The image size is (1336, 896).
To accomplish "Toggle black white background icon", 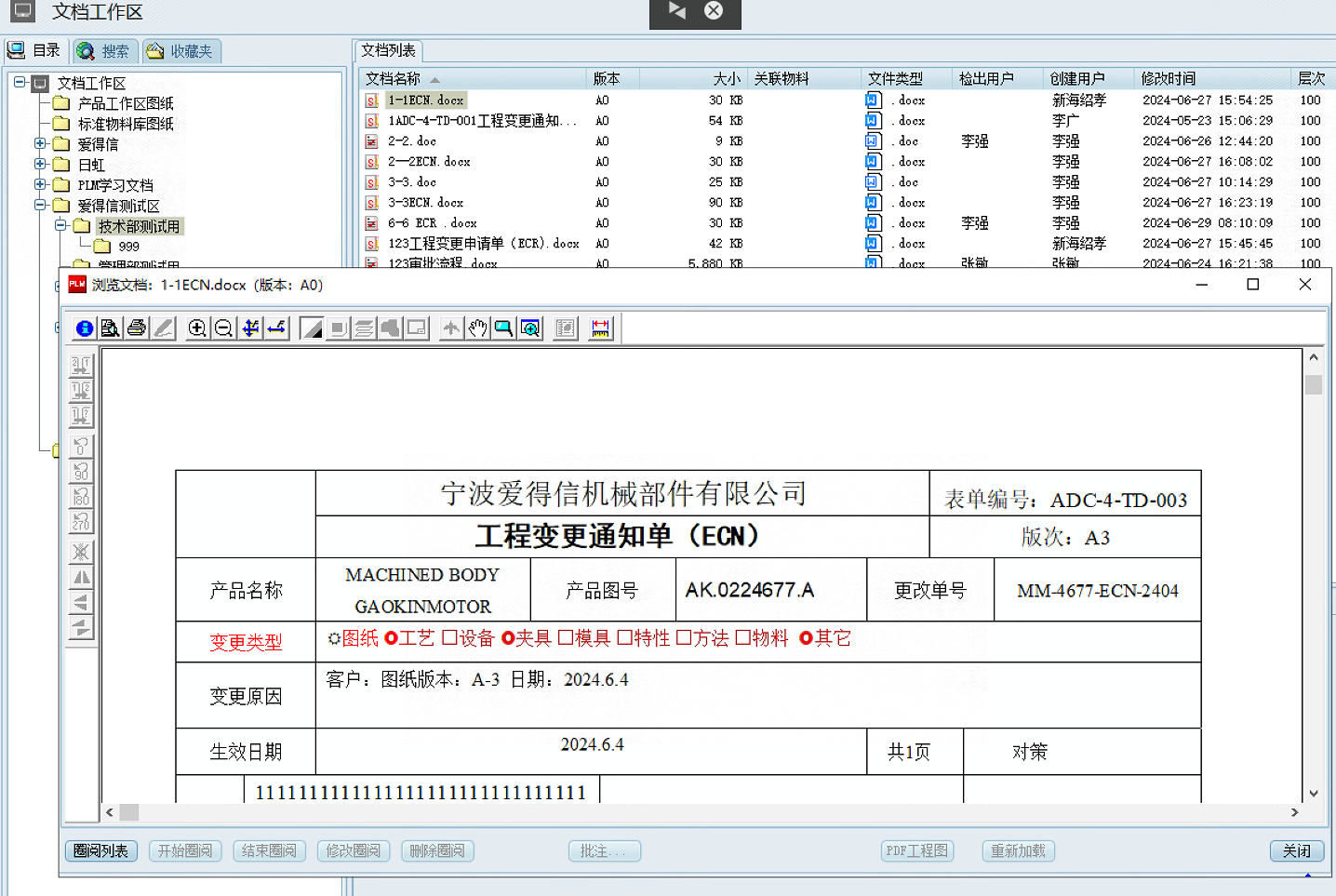I will [x=312, y=328].
